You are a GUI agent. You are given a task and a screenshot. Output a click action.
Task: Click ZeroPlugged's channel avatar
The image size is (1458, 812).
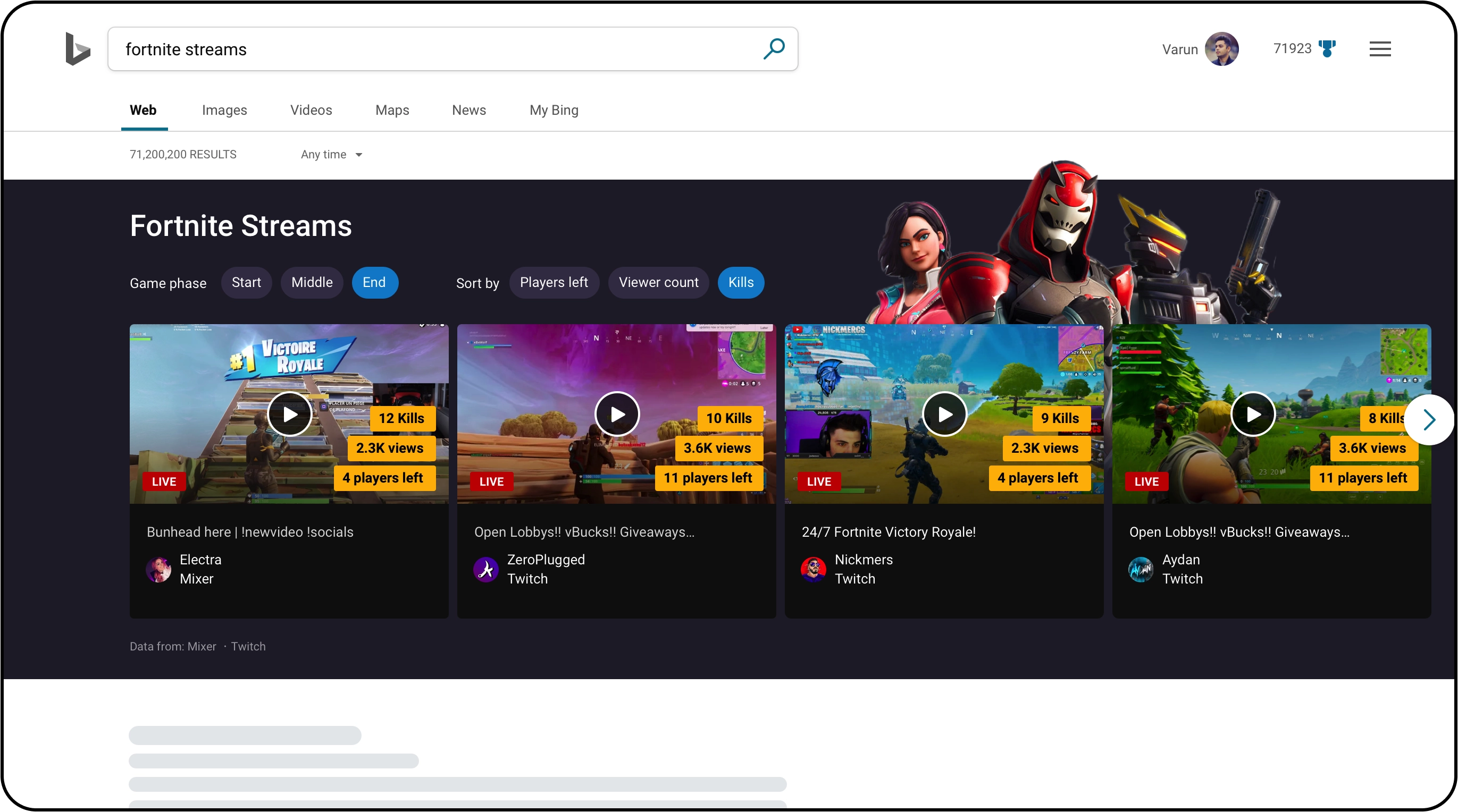[x=485, y=569]
